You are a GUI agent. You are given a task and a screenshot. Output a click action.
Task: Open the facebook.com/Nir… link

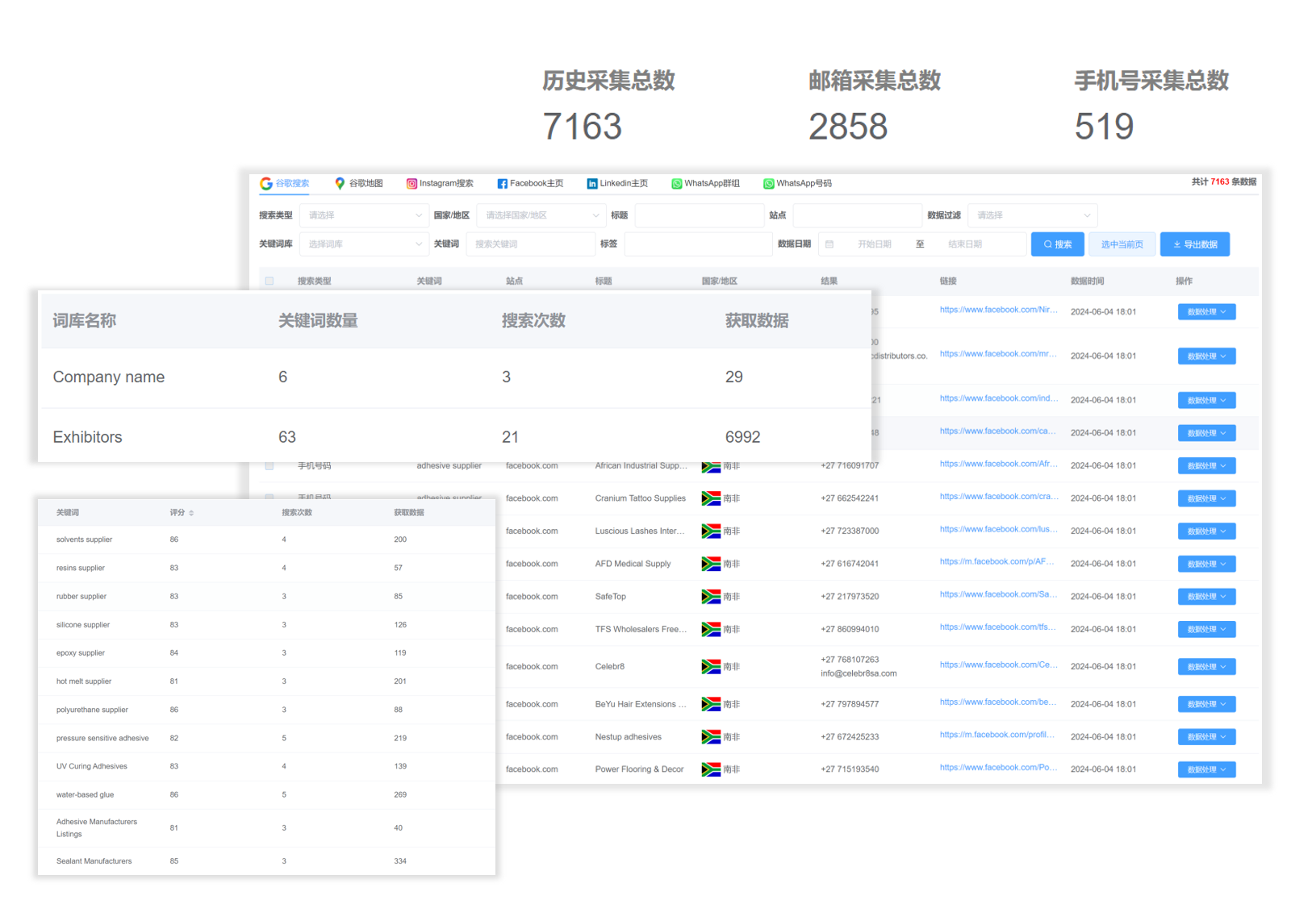point(999,310)
